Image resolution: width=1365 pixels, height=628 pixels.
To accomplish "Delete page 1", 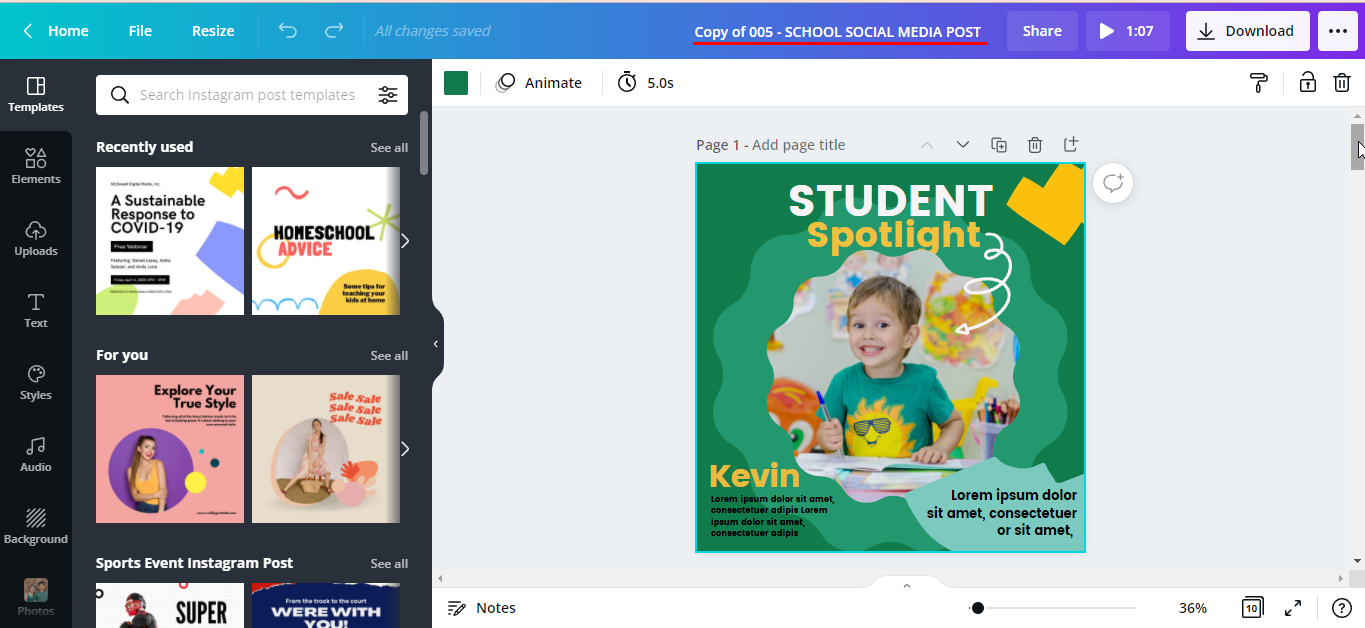I will tap(1035, 145).
